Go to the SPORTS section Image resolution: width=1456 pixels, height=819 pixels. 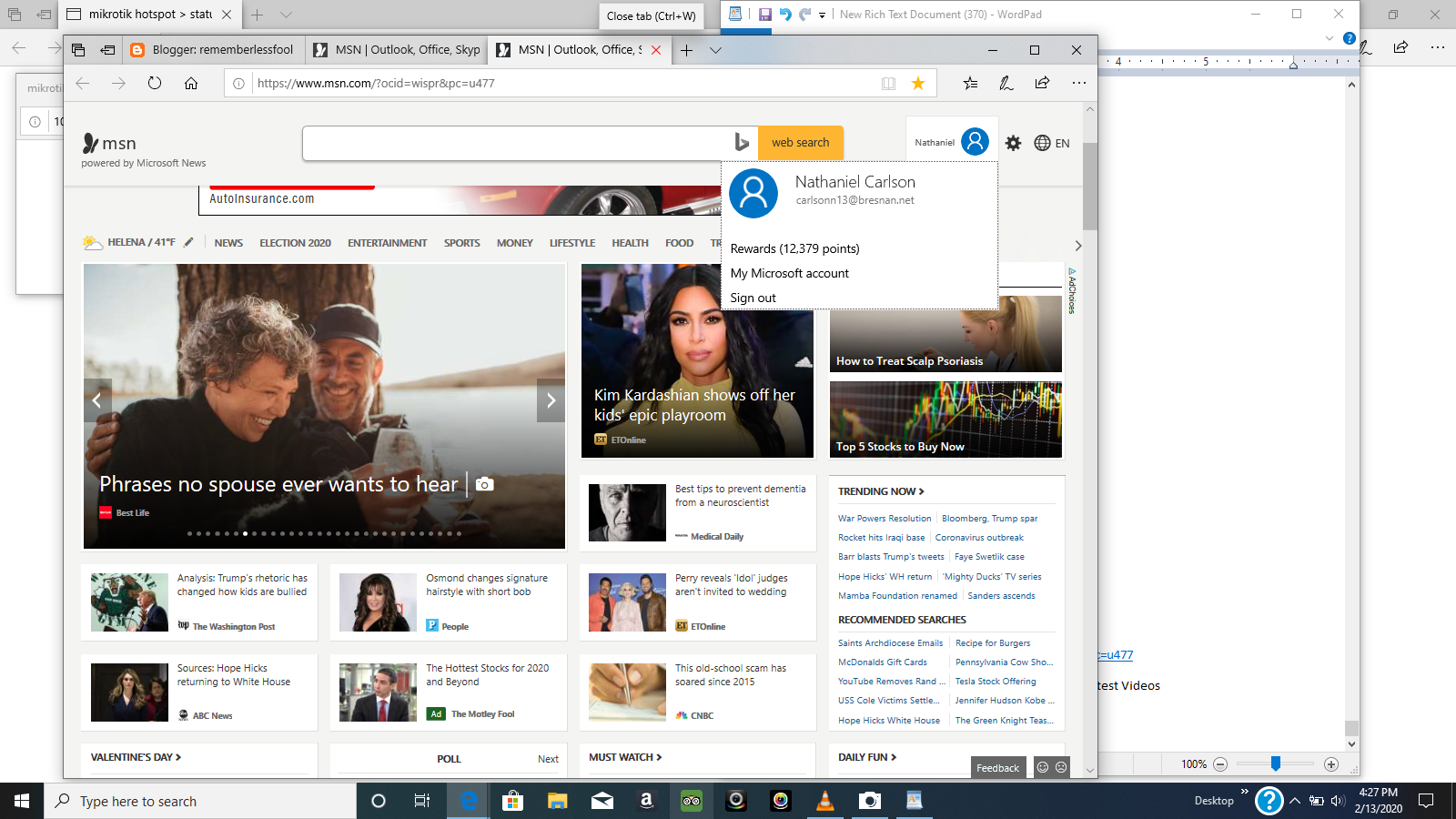click(x=461, y=243)
